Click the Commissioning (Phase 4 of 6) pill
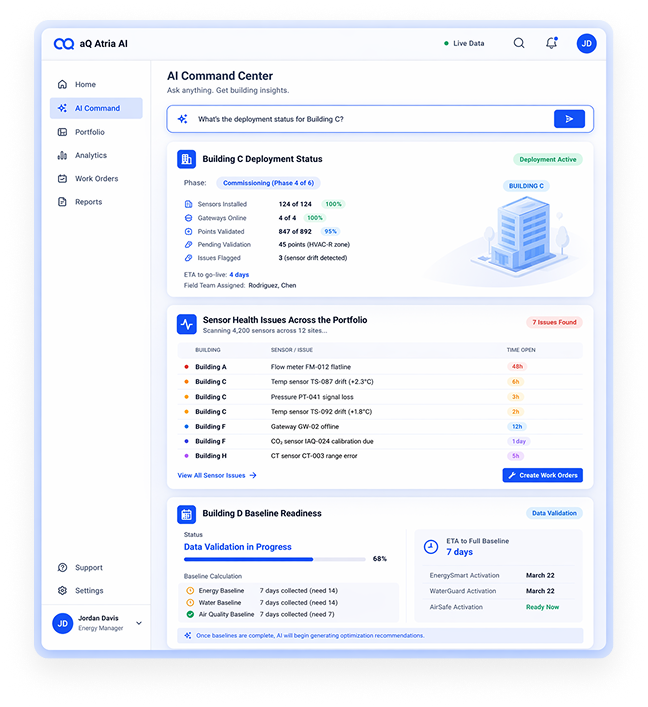The height and width of the screenshot is (707, 648). click(x=268, y=183)
